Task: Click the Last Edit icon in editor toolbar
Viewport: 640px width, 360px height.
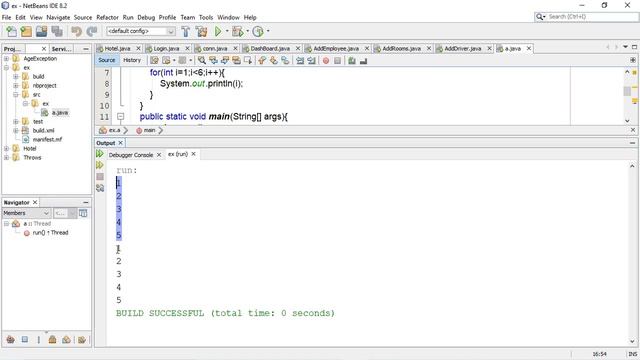Action: (154, 60)
